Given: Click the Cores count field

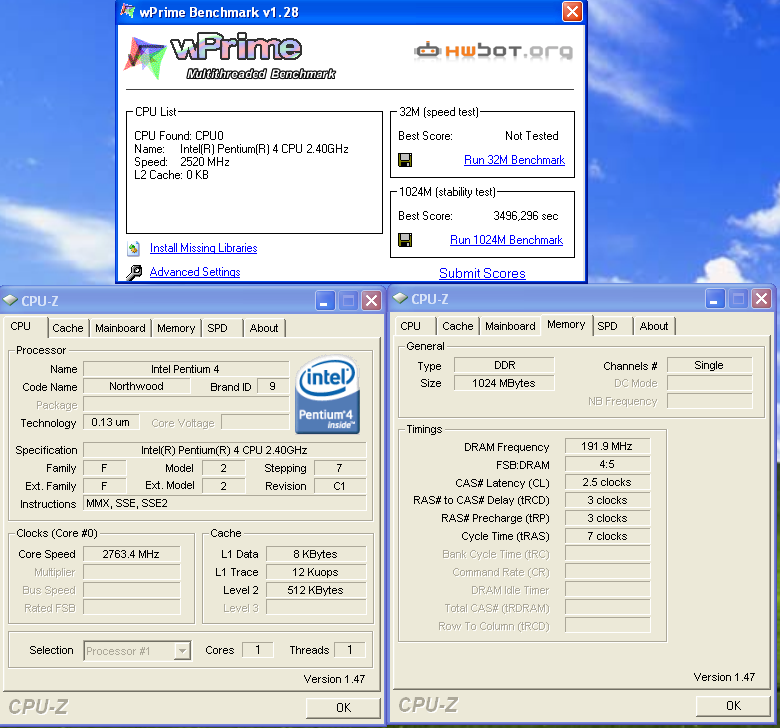Looking at the screenshot, I should 258,650.
